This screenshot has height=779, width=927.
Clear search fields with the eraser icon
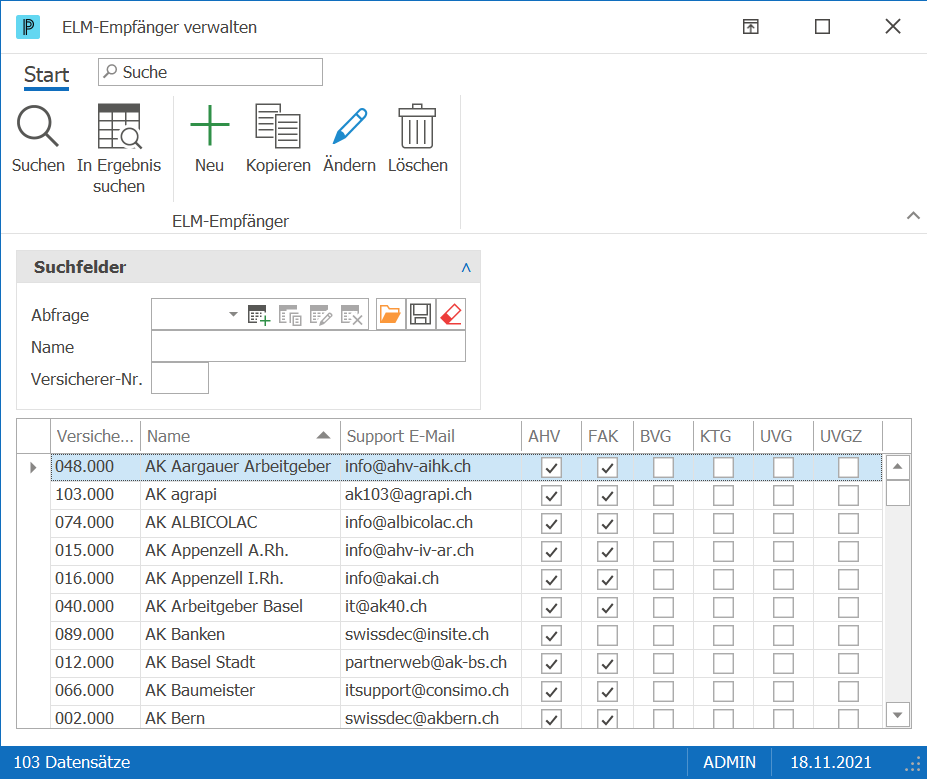[451, 314]
